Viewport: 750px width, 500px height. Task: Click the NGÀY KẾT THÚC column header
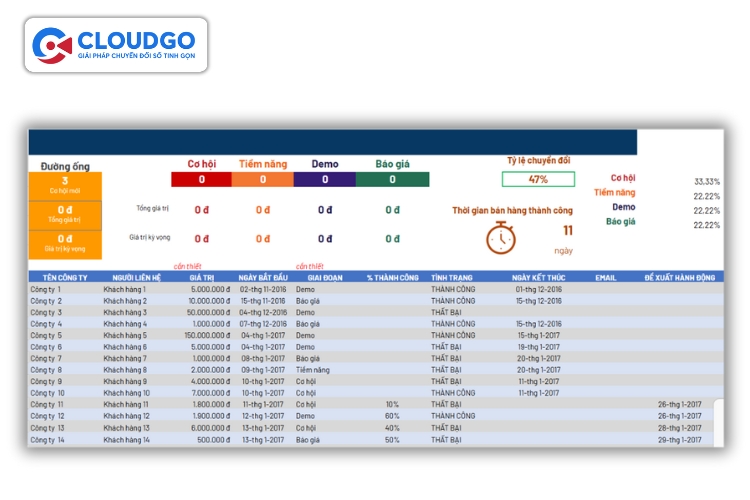pyautogui.click(x=538, y=277)
